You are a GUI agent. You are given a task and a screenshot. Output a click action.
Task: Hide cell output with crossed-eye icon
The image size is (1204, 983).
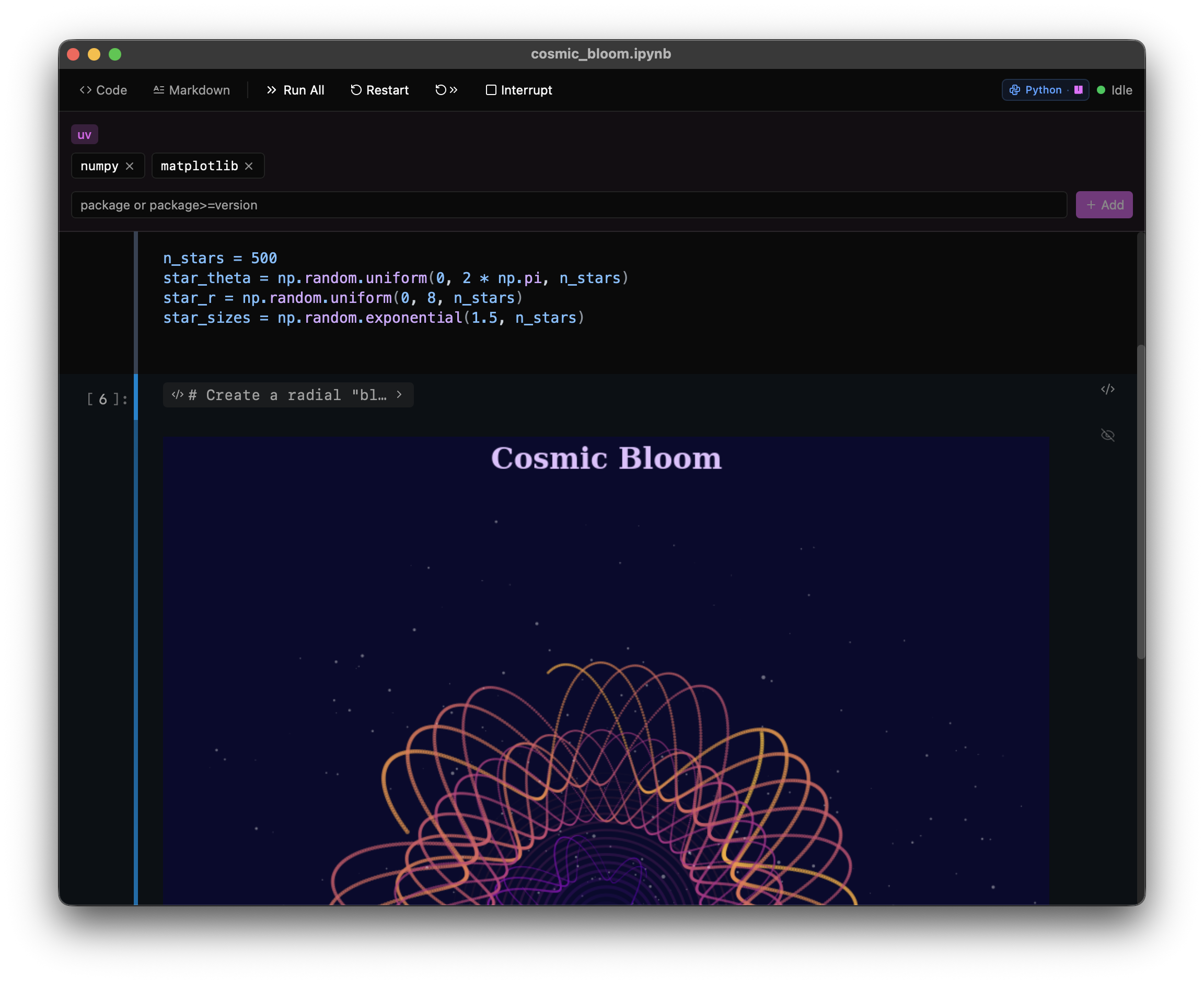point(1107,435)
